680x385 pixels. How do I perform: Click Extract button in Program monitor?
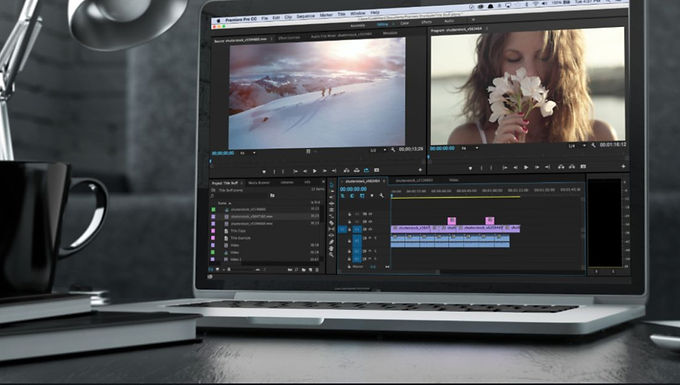(572, 166)
